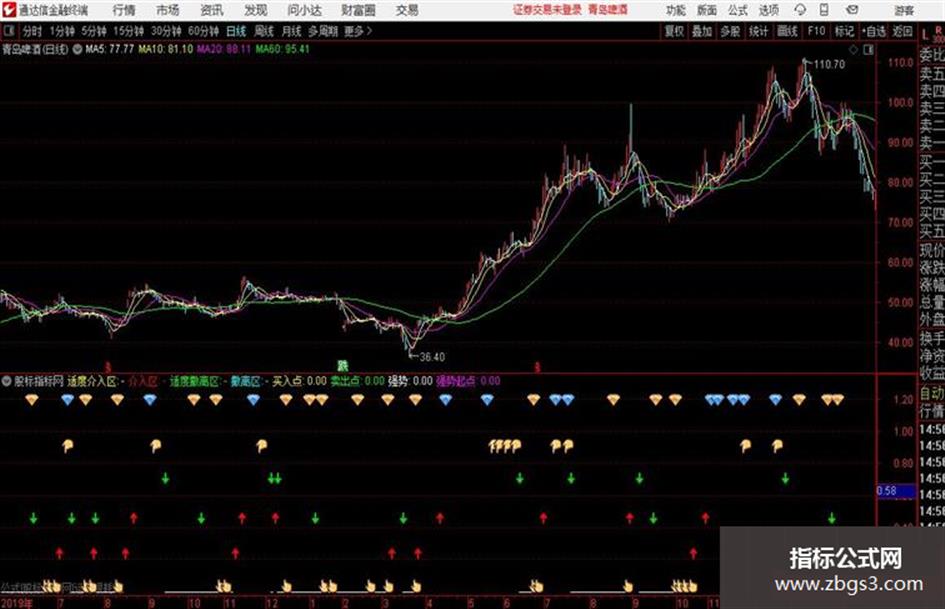Select the 日线 daily period
This screenshot has width=945, height=609.
pos(236,31)
